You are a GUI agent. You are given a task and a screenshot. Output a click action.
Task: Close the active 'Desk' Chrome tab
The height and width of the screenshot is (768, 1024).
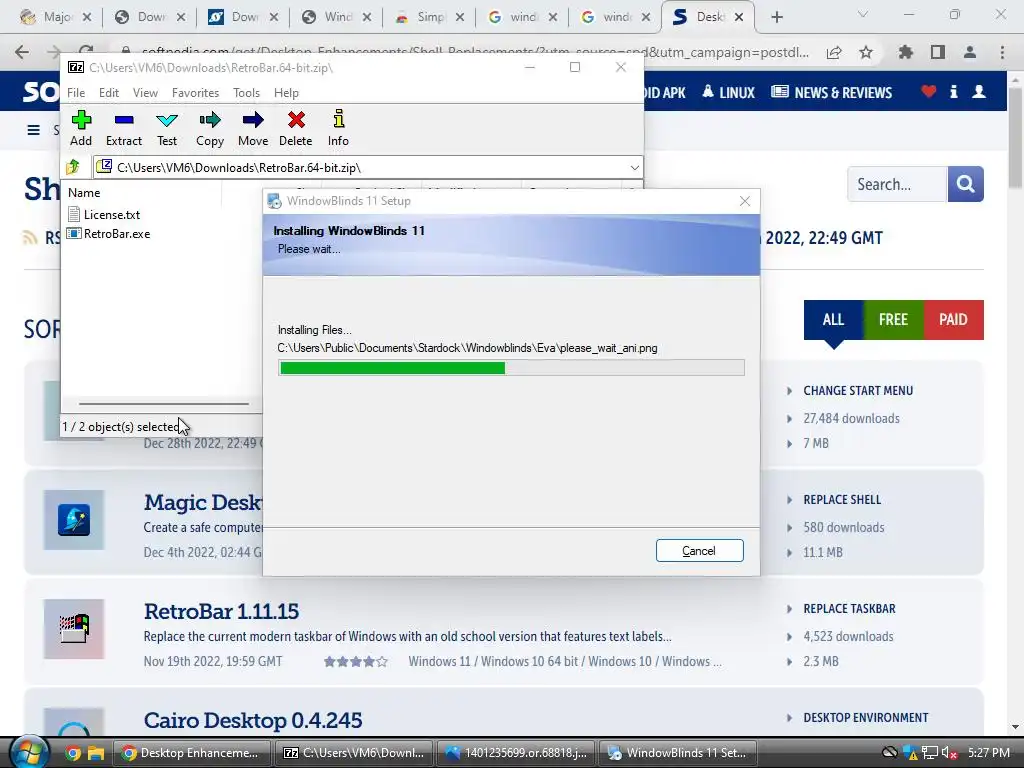pos(739,17)
